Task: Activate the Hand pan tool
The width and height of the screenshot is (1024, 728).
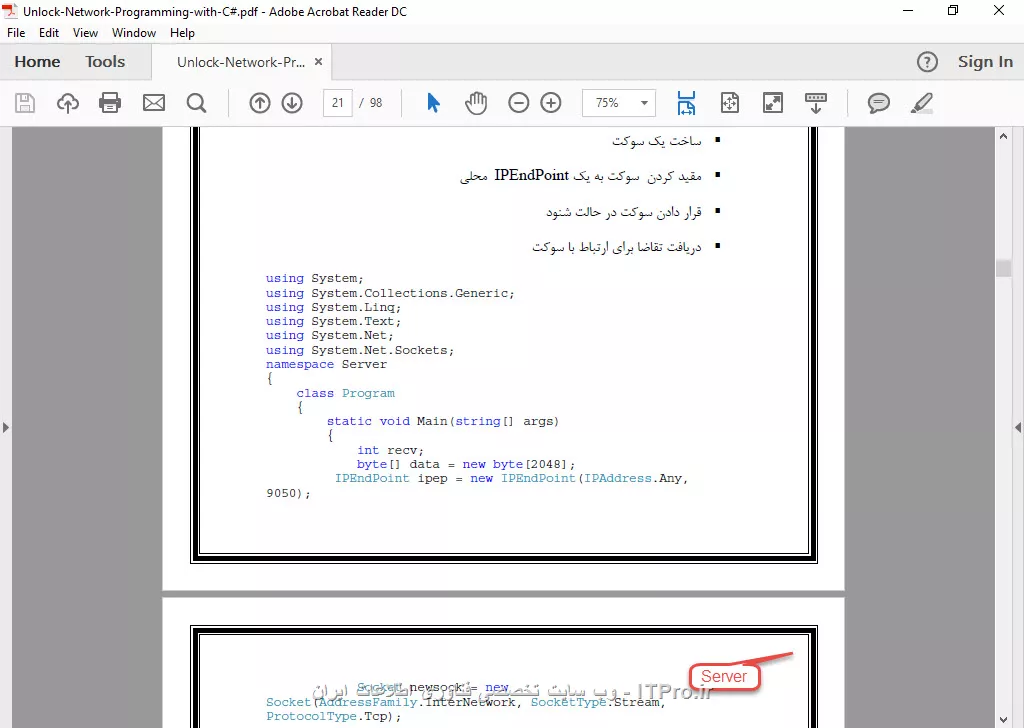Action: click(x=476, y=103)
